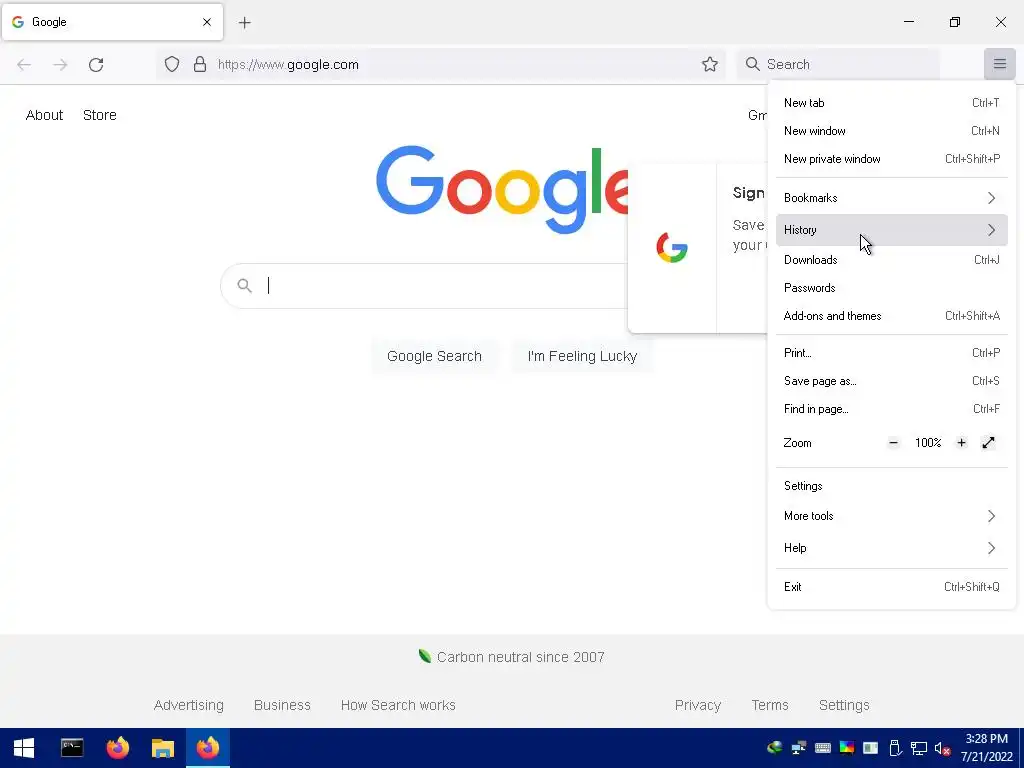Image resolution: width=1024 pixels, height=768 pixels.
Task: Open File Explorer from the taskbar
Action: pyautogui.click(x=163, y=748)
